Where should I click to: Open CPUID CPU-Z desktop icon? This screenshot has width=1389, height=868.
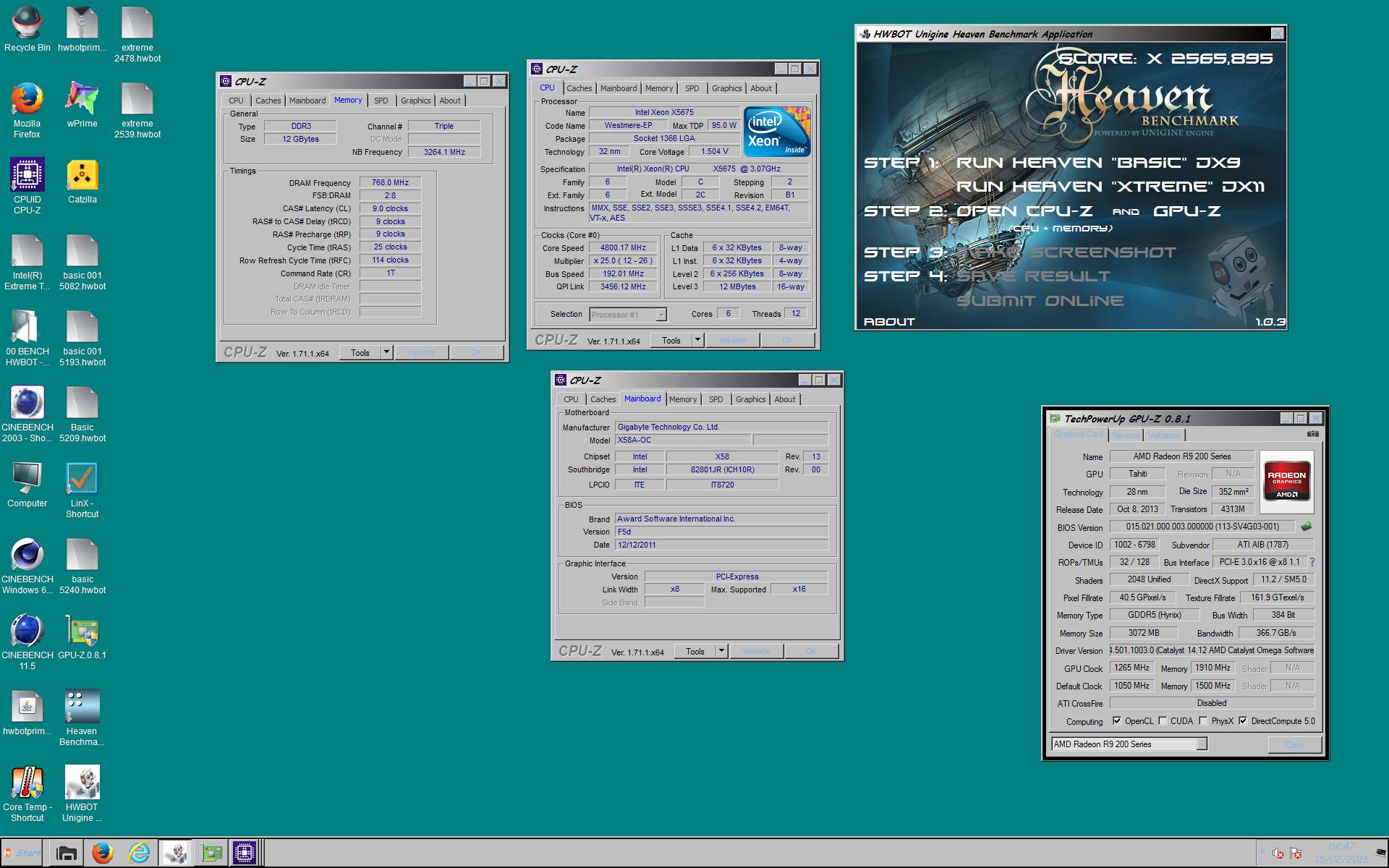(27, 185)
